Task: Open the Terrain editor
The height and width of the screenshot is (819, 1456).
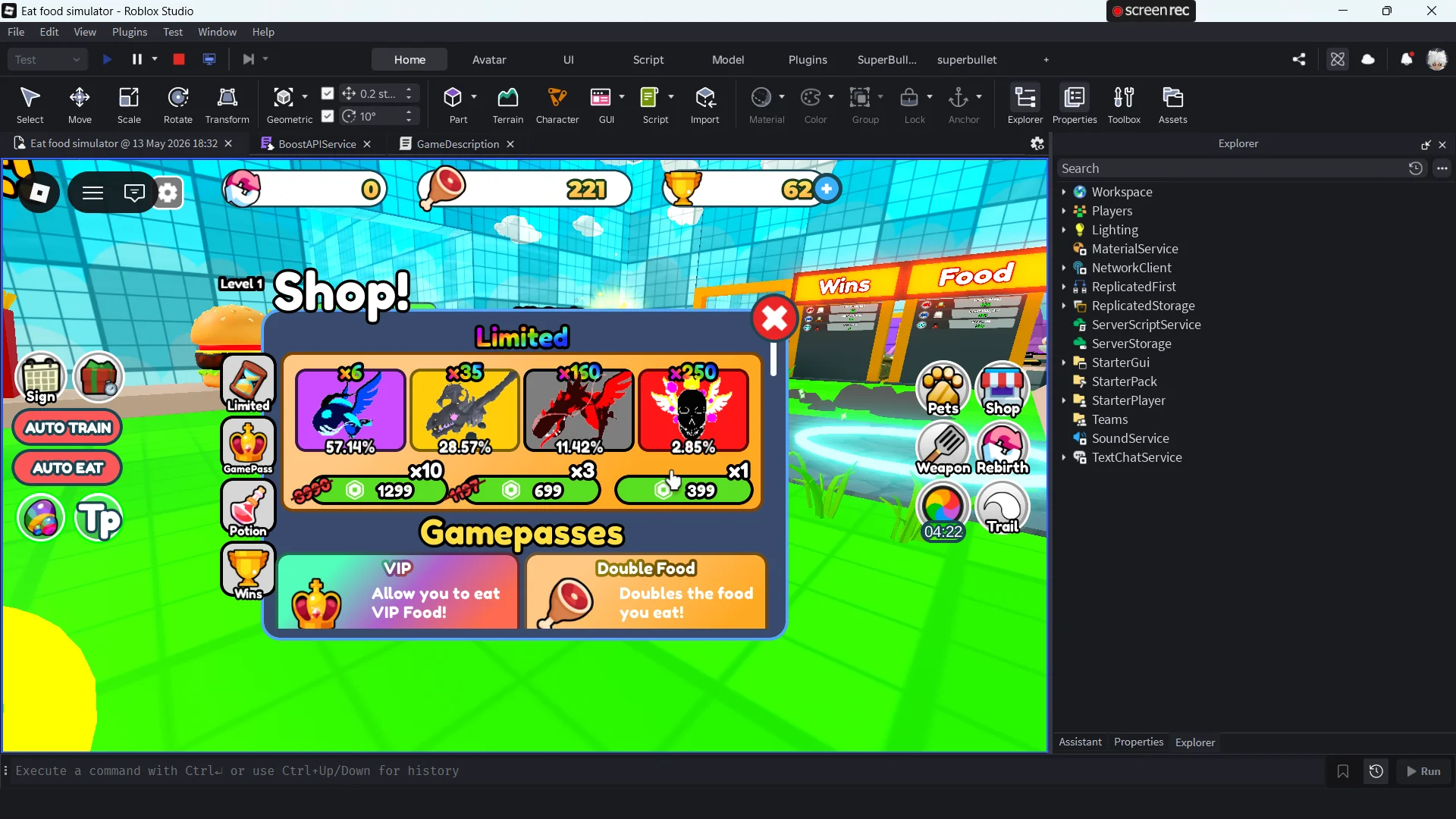Action: [508, 105]
